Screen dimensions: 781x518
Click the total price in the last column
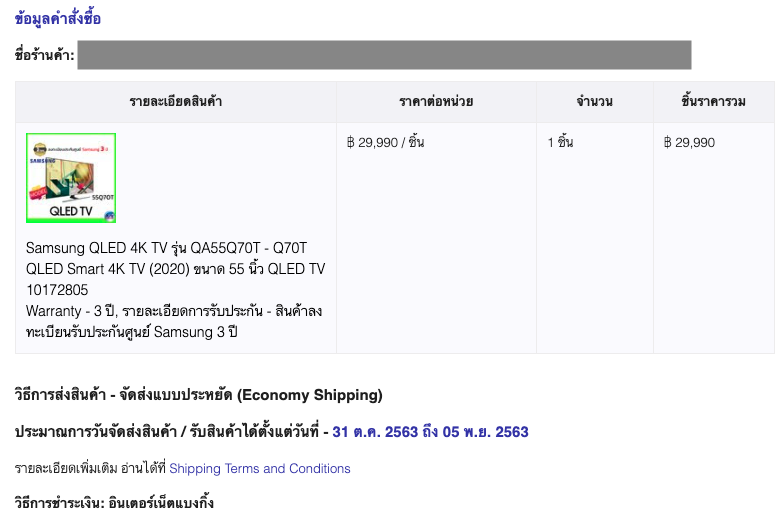click(689, 143)
